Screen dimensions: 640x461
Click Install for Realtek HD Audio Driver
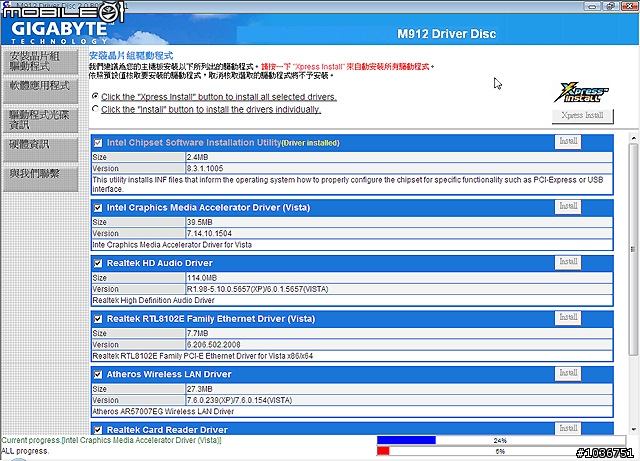(568, 262)
